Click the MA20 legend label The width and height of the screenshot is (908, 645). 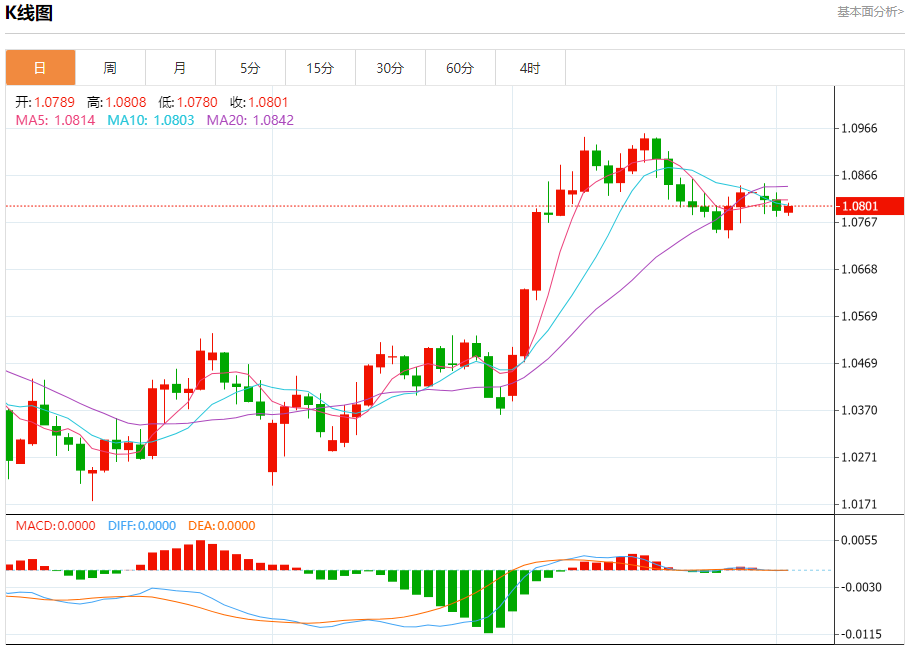[250, 120]
